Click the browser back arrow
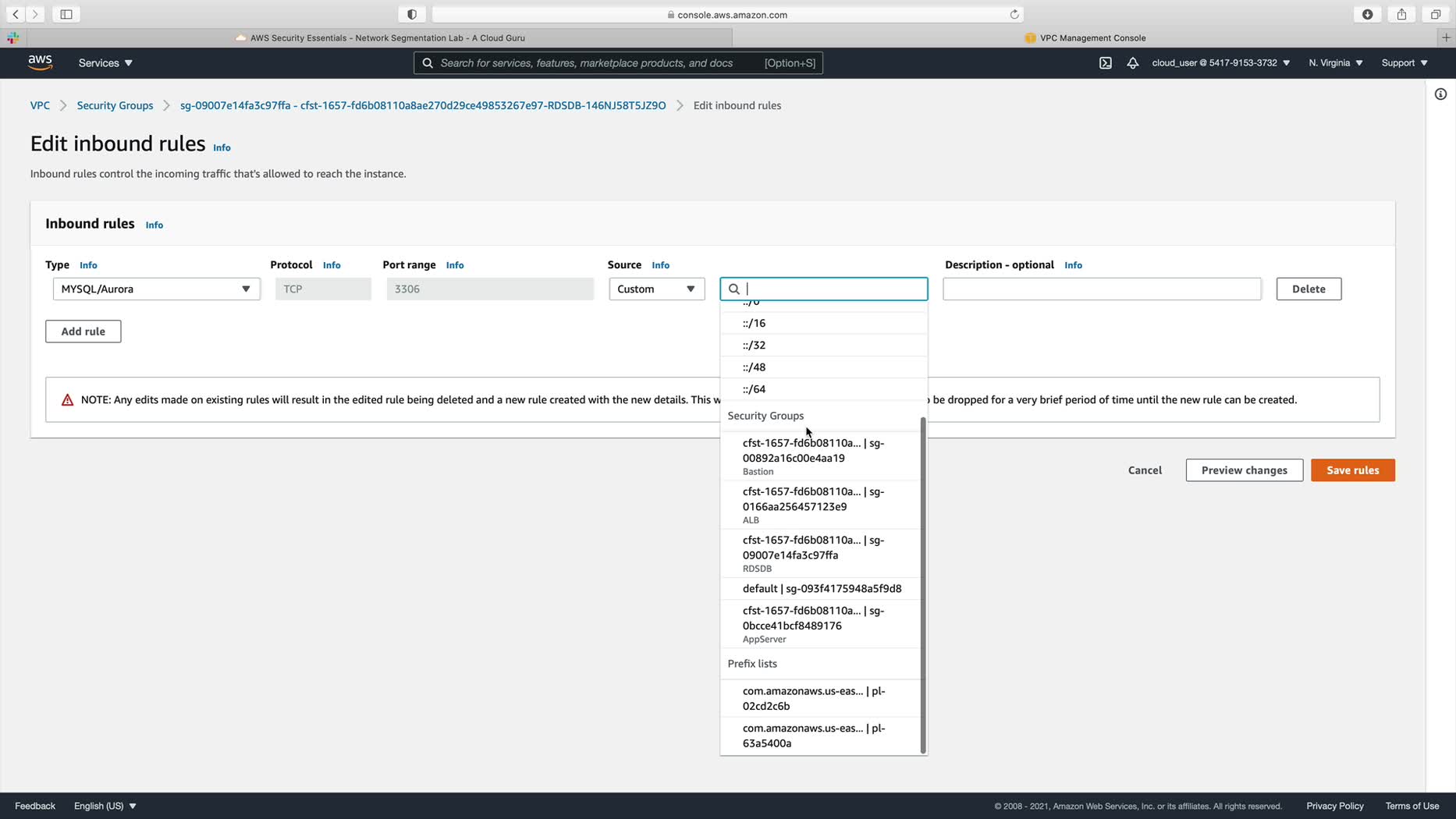This screenshot has width=1456, height=819. pyautogui.click(x=16, y=14)
